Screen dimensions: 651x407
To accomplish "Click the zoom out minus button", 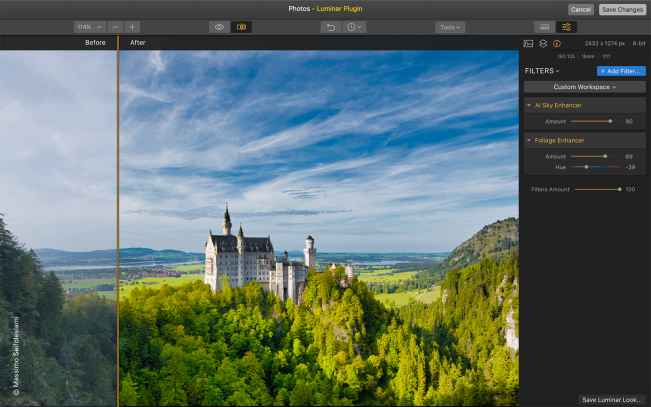I will [x=116, y=27].
